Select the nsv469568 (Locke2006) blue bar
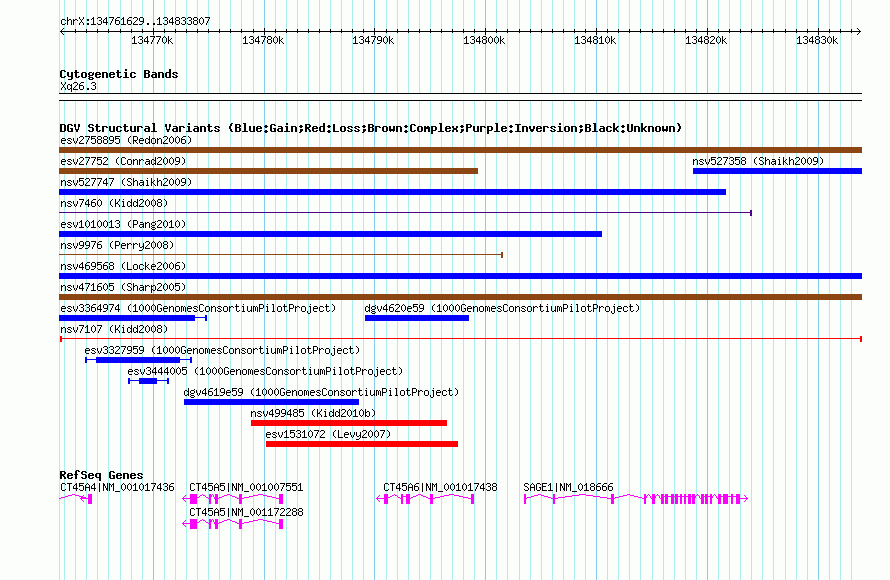 point(460,276)
